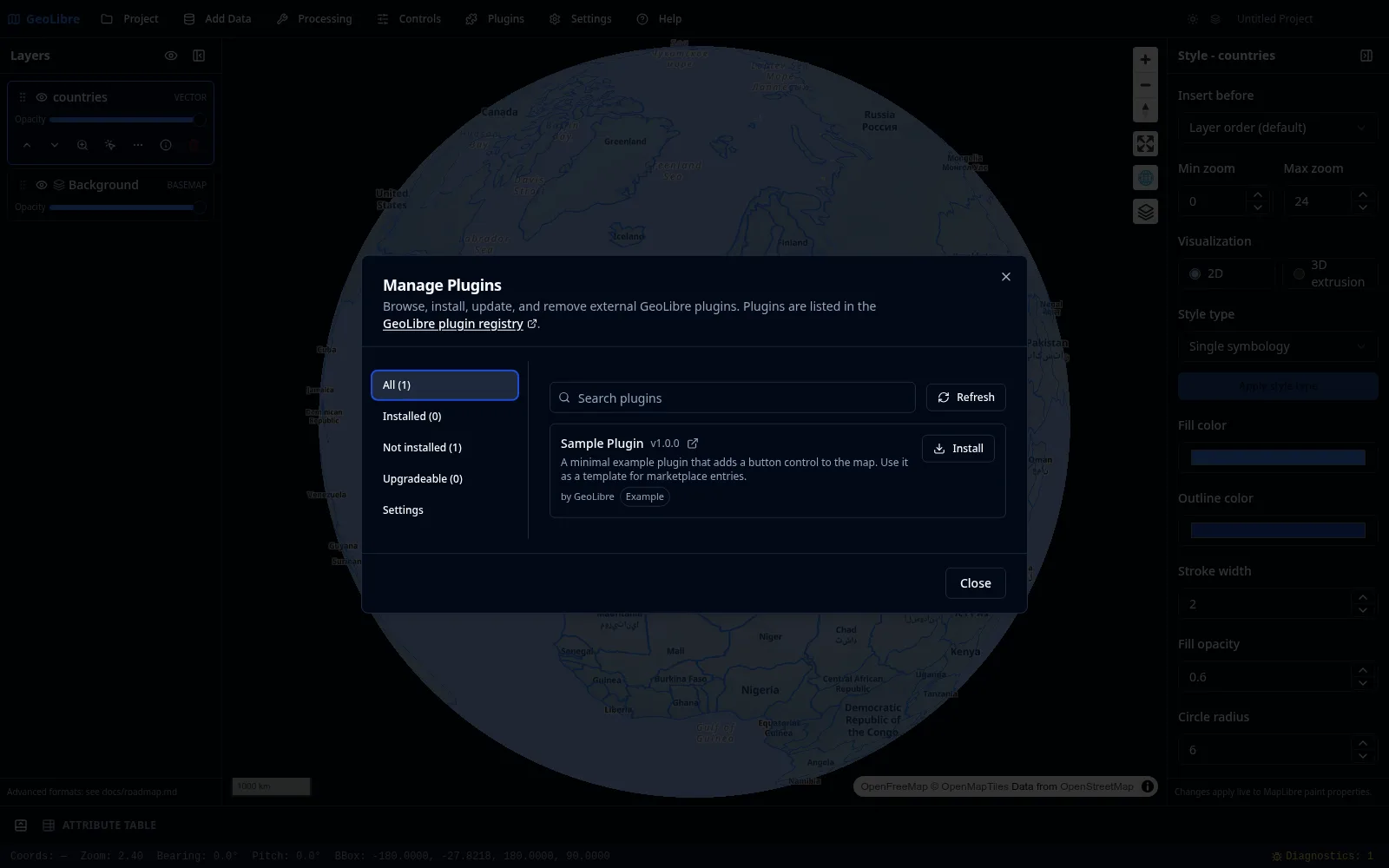Image resolution: width=1389 pixels, height=868 pixels.
Task: Open the Help menu
Action: (659, 19)
